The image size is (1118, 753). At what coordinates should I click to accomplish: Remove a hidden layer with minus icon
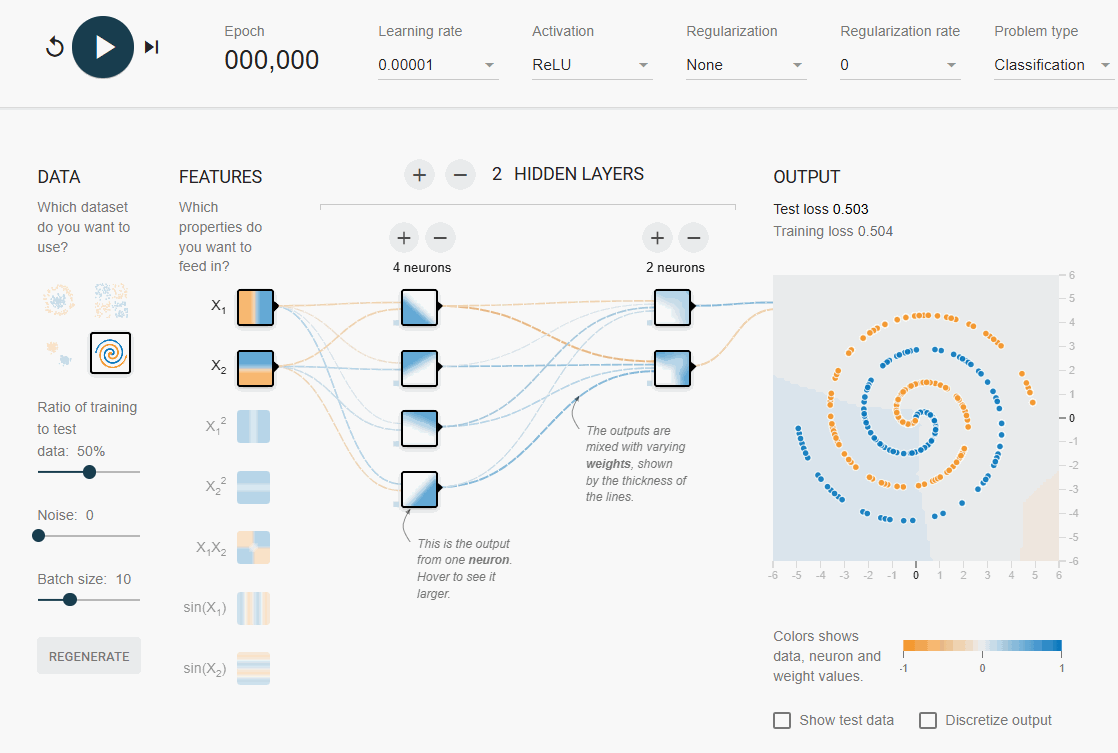[460, 175]
